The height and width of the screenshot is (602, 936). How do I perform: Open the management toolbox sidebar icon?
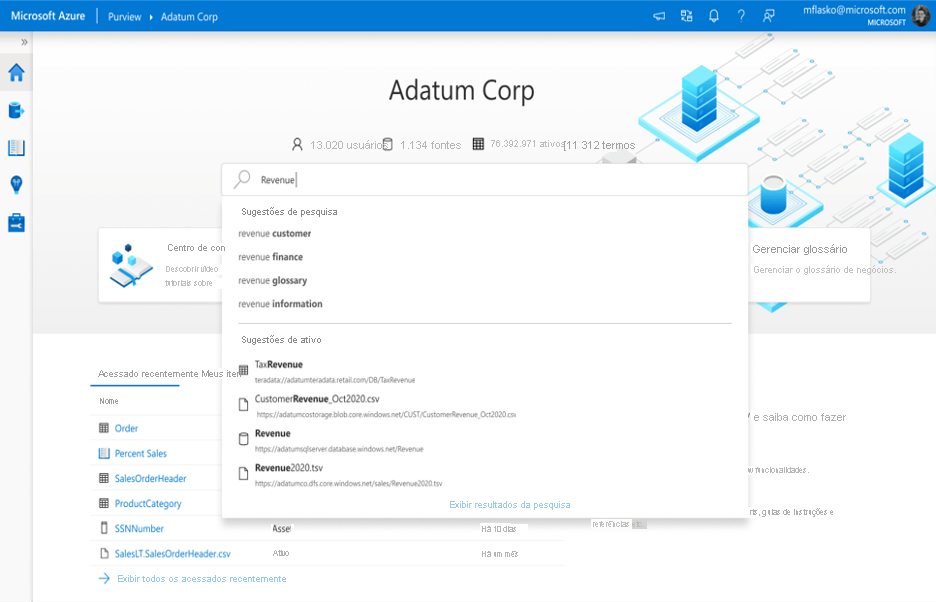16,223
